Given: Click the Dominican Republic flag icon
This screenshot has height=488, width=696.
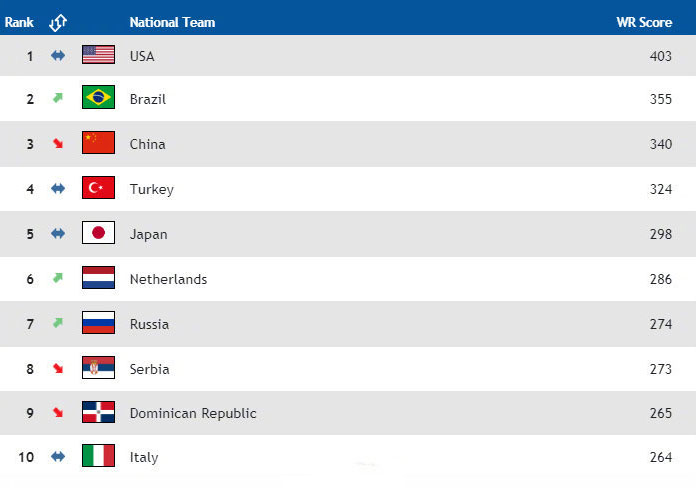Looking at the screenshot, I should pos(98,412).
